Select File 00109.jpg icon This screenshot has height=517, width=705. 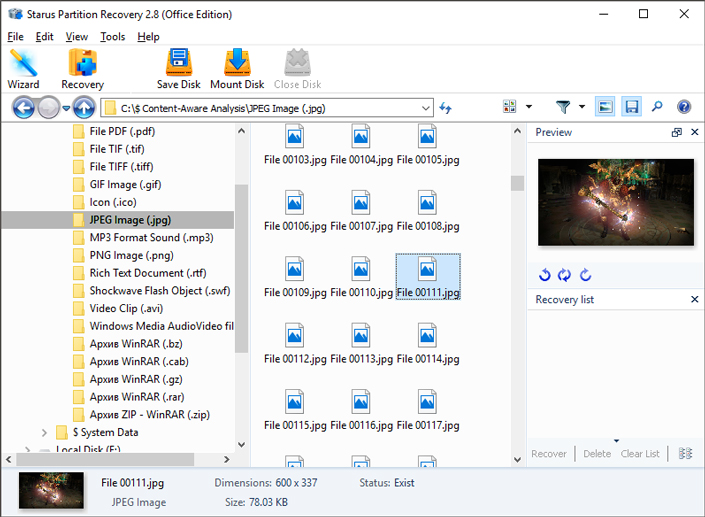coord(294,269)
